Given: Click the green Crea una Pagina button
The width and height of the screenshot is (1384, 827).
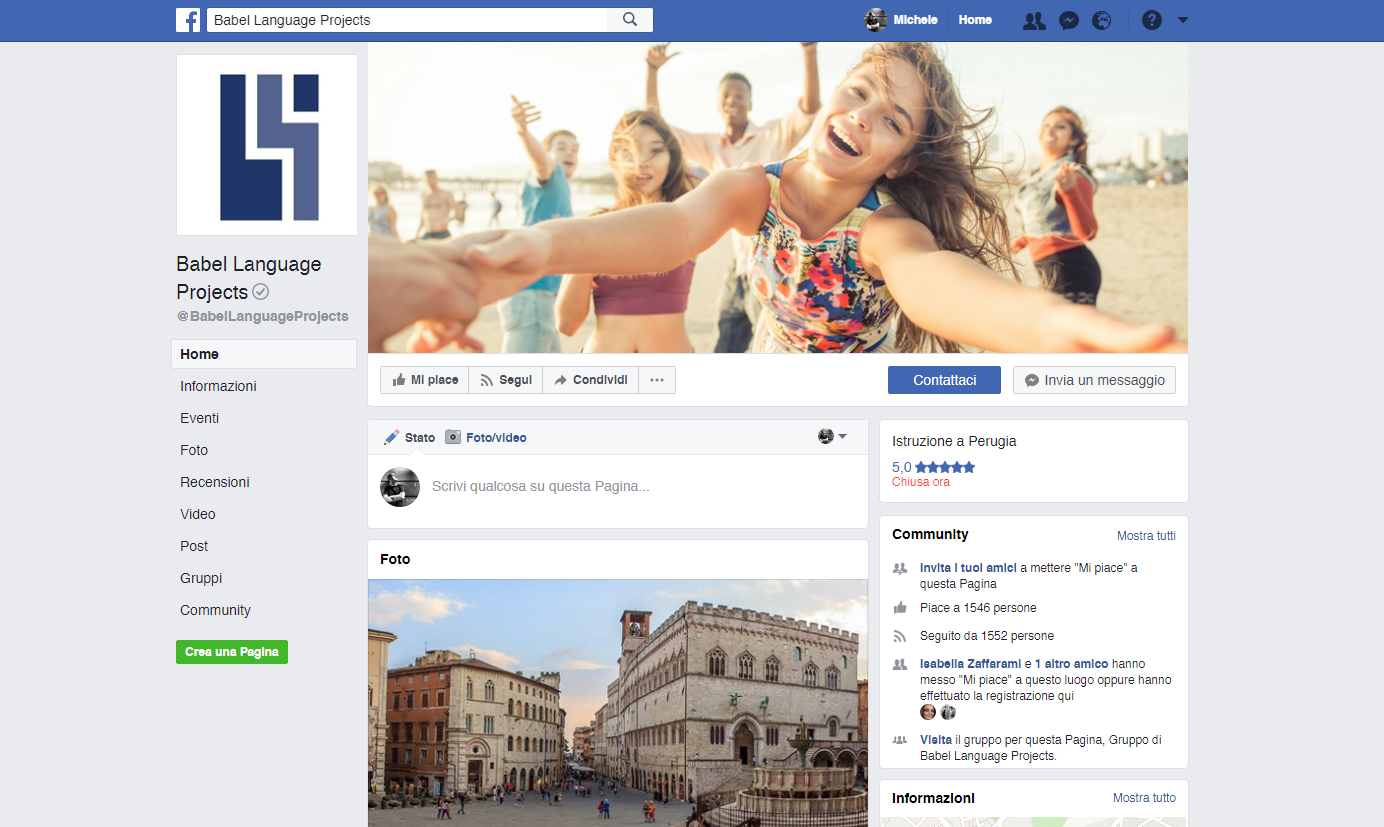Looking at the screenshot, I should (232, 652).
